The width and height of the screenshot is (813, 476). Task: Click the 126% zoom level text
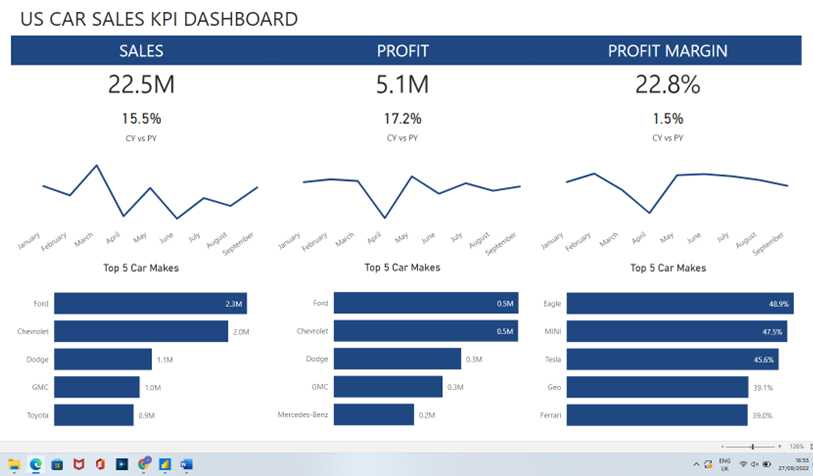pos(796,446)
